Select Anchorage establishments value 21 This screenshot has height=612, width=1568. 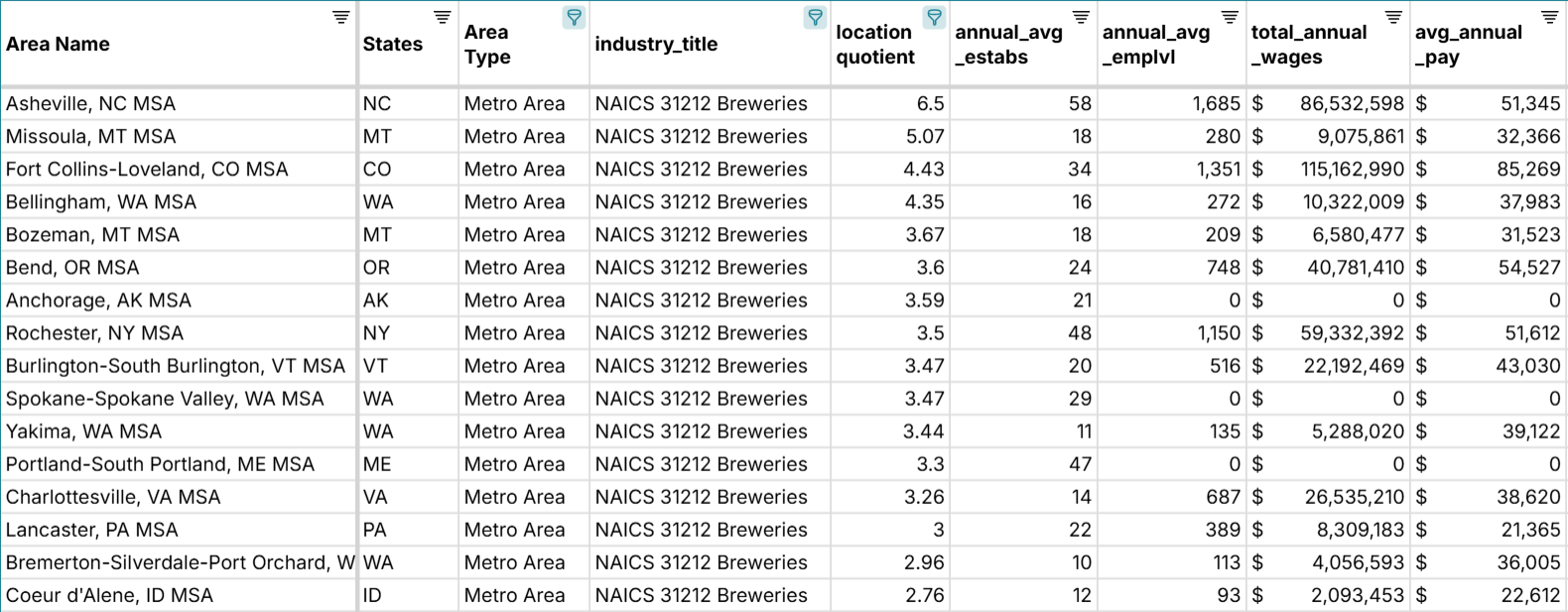[x=1081, y=300]
